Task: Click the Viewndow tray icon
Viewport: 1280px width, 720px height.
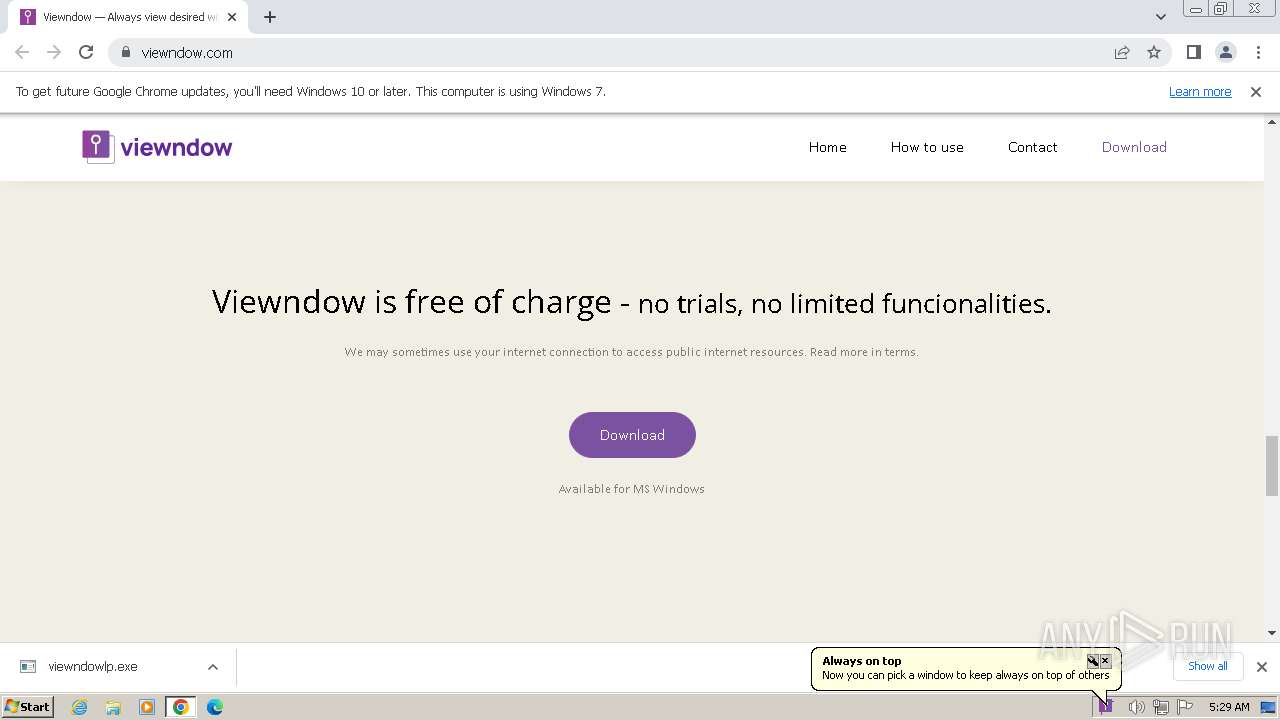Action: coord(1106,707)
